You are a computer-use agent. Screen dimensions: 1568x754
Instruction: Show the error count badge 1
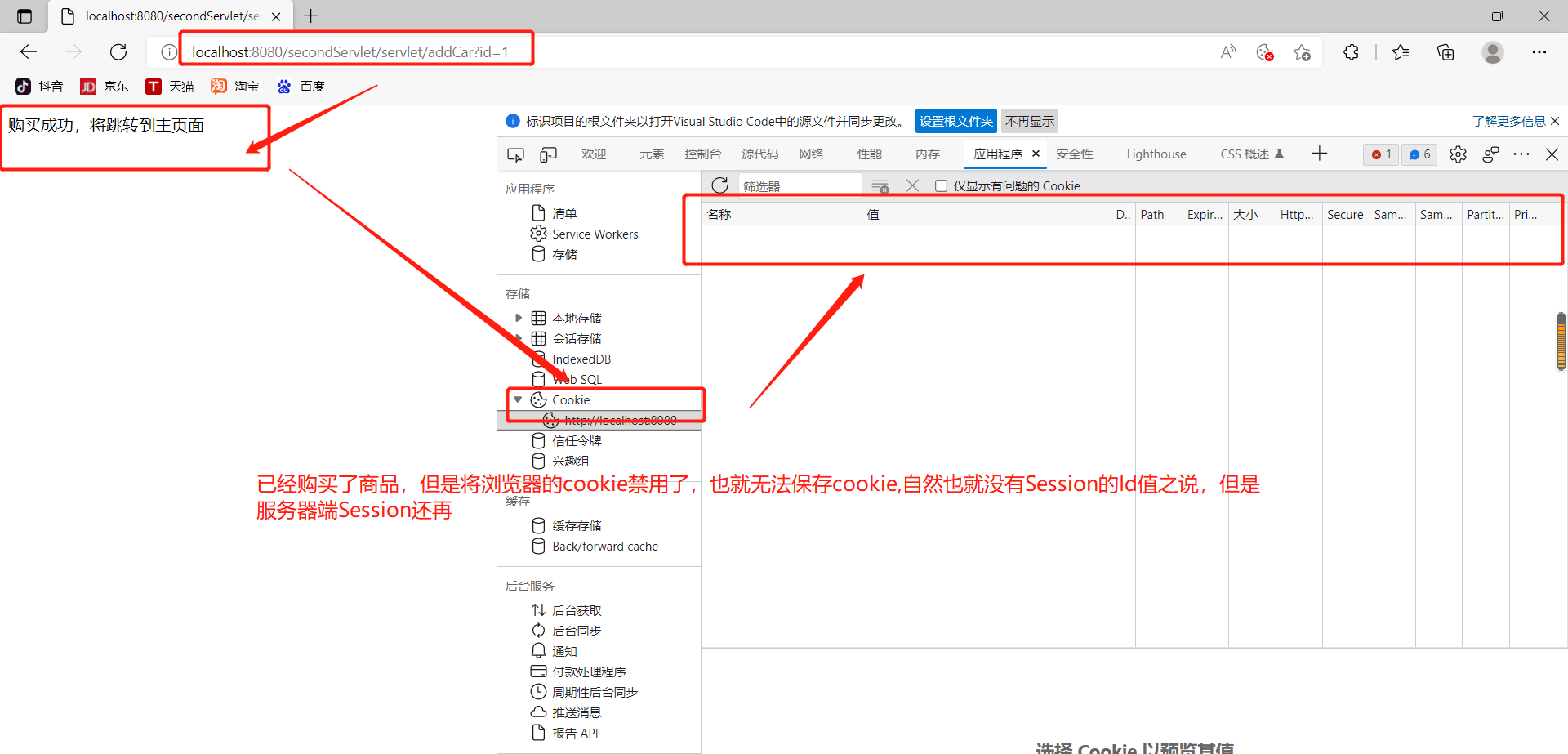(1381, 154)
